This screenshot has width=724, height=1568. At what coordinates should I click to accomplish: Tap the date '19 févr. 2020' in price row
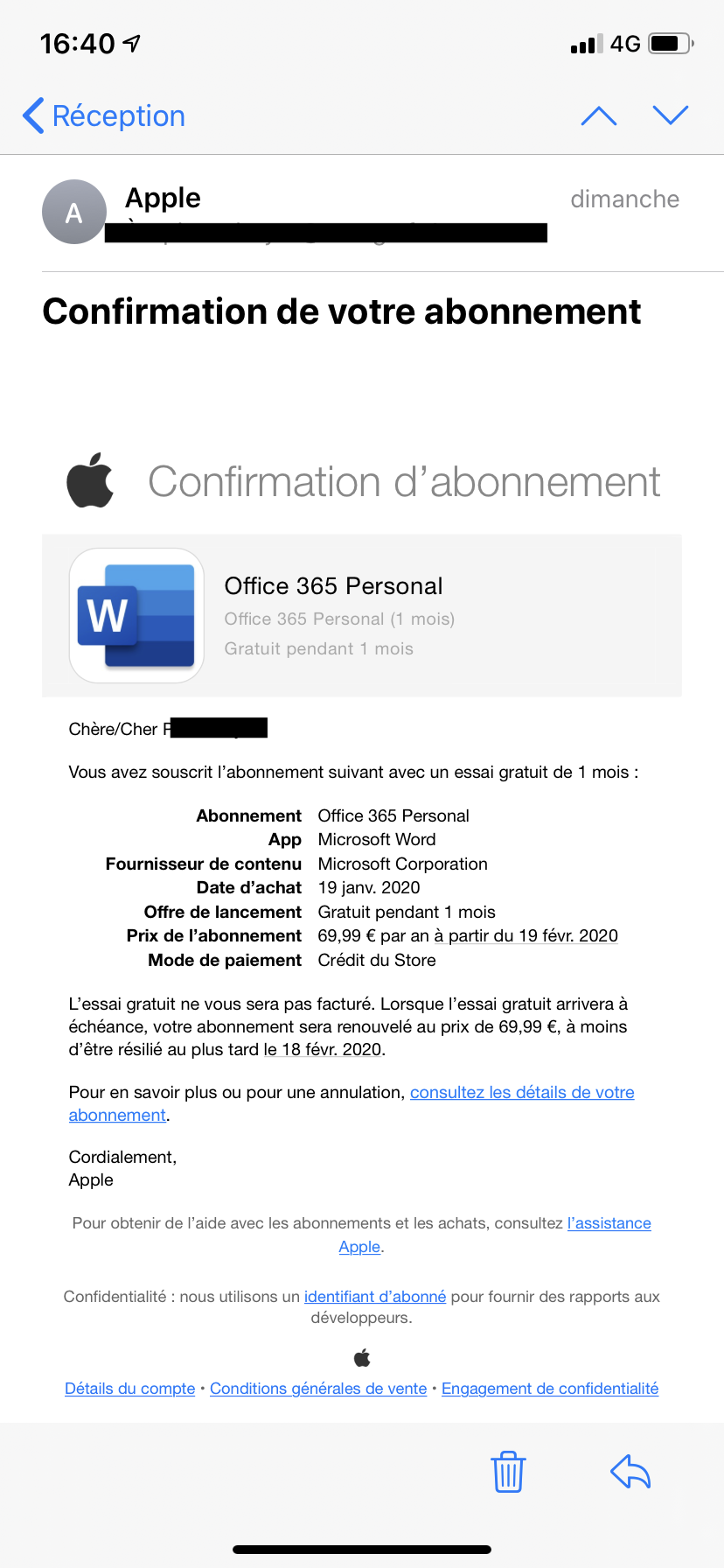567,935
